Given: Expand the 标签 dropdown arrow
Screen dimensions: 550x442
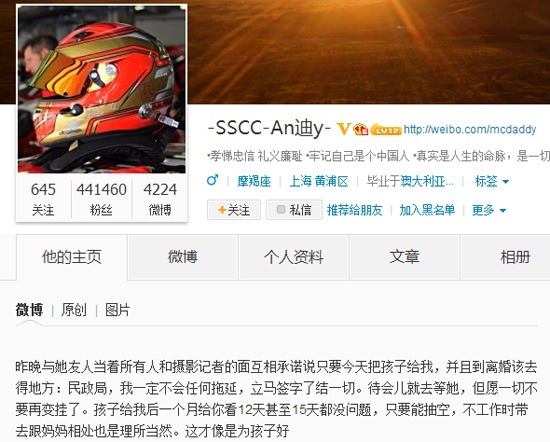Looking at the screenshot, I should tap(505, 182).
